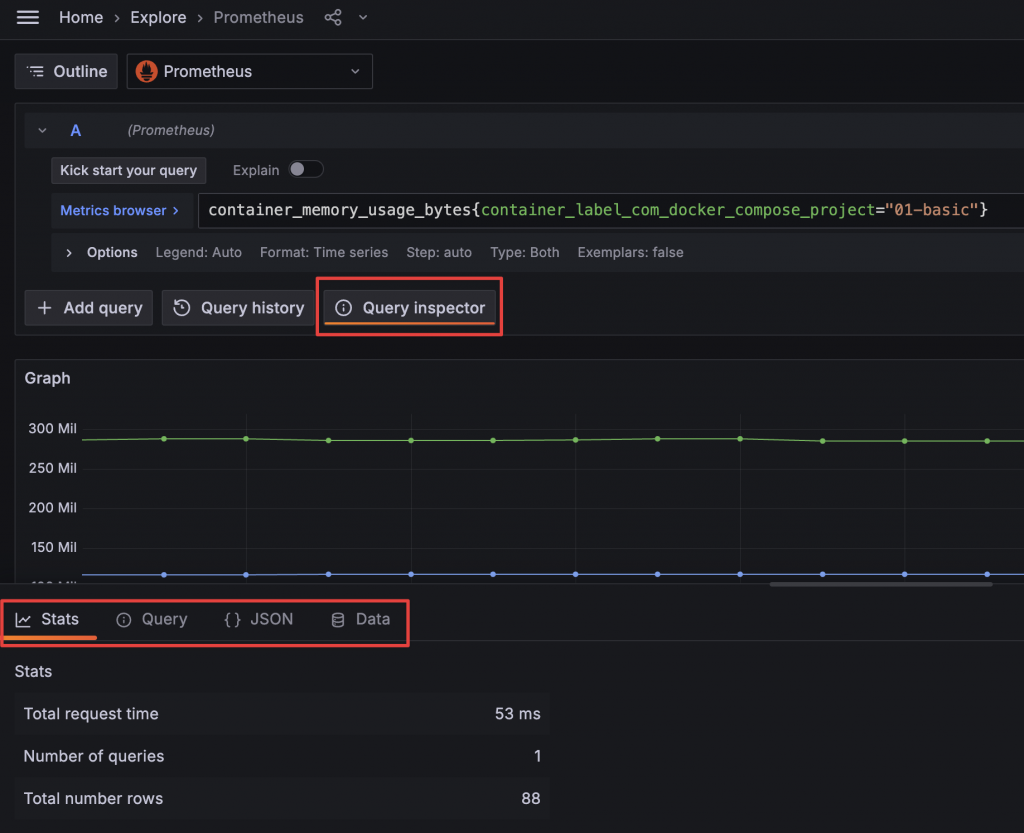This screenshot has height=833, width=1024.
Task: Click the 300 Mil axis label
Action: (52, 429)
